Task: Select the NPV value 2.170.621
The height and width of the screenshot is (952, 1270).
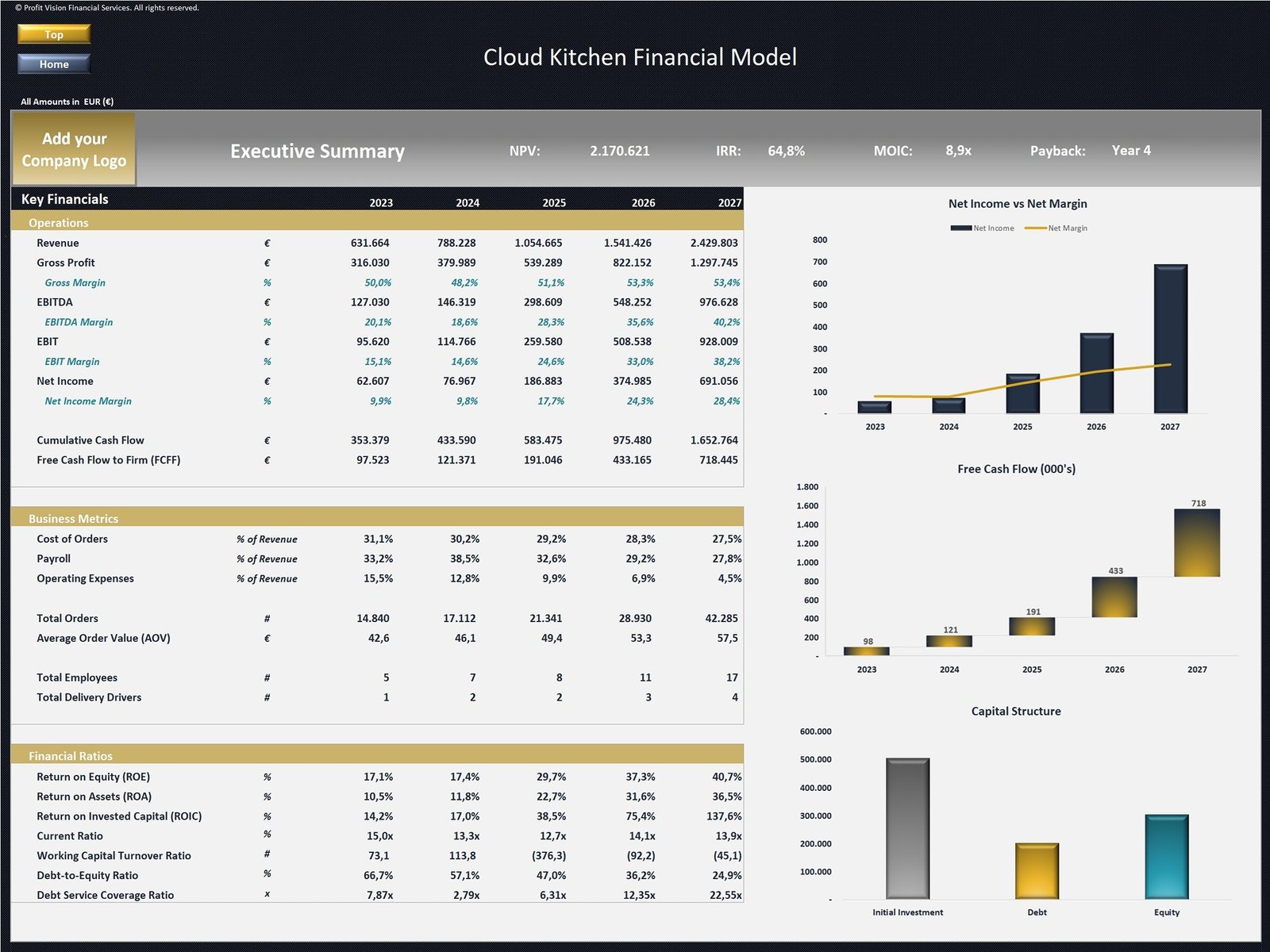Action: click(x=619, y=151)
